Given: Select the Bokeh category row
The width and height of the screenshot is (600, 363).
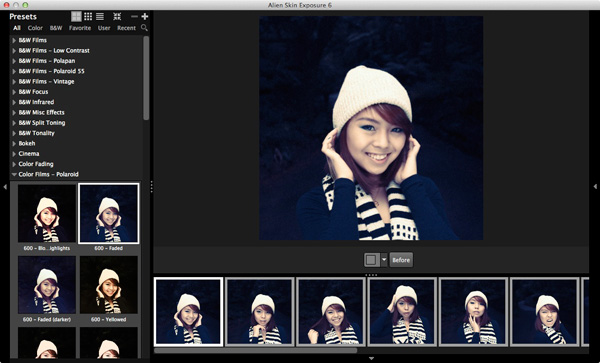Looking at the screenshot, I should click(76, 143).
